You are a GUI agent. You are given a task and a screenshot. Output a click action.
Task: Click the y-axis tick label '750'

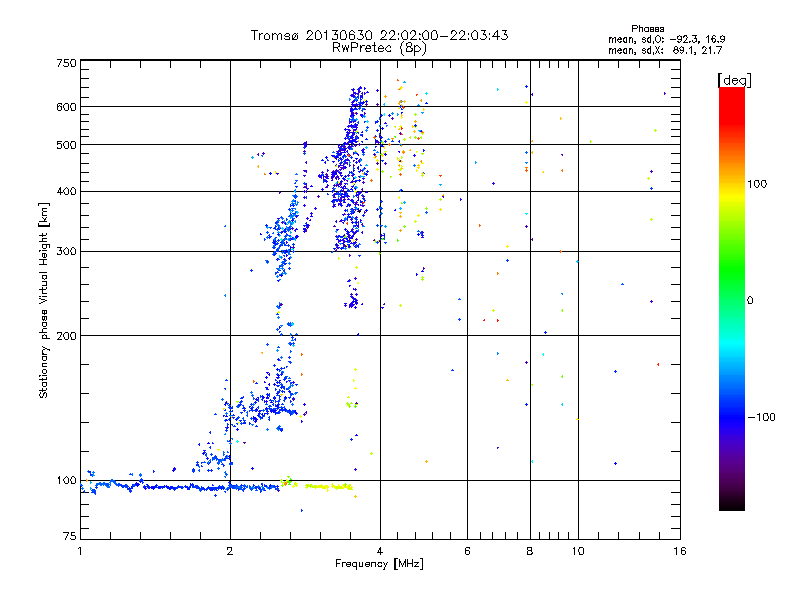tap(66, 63)
